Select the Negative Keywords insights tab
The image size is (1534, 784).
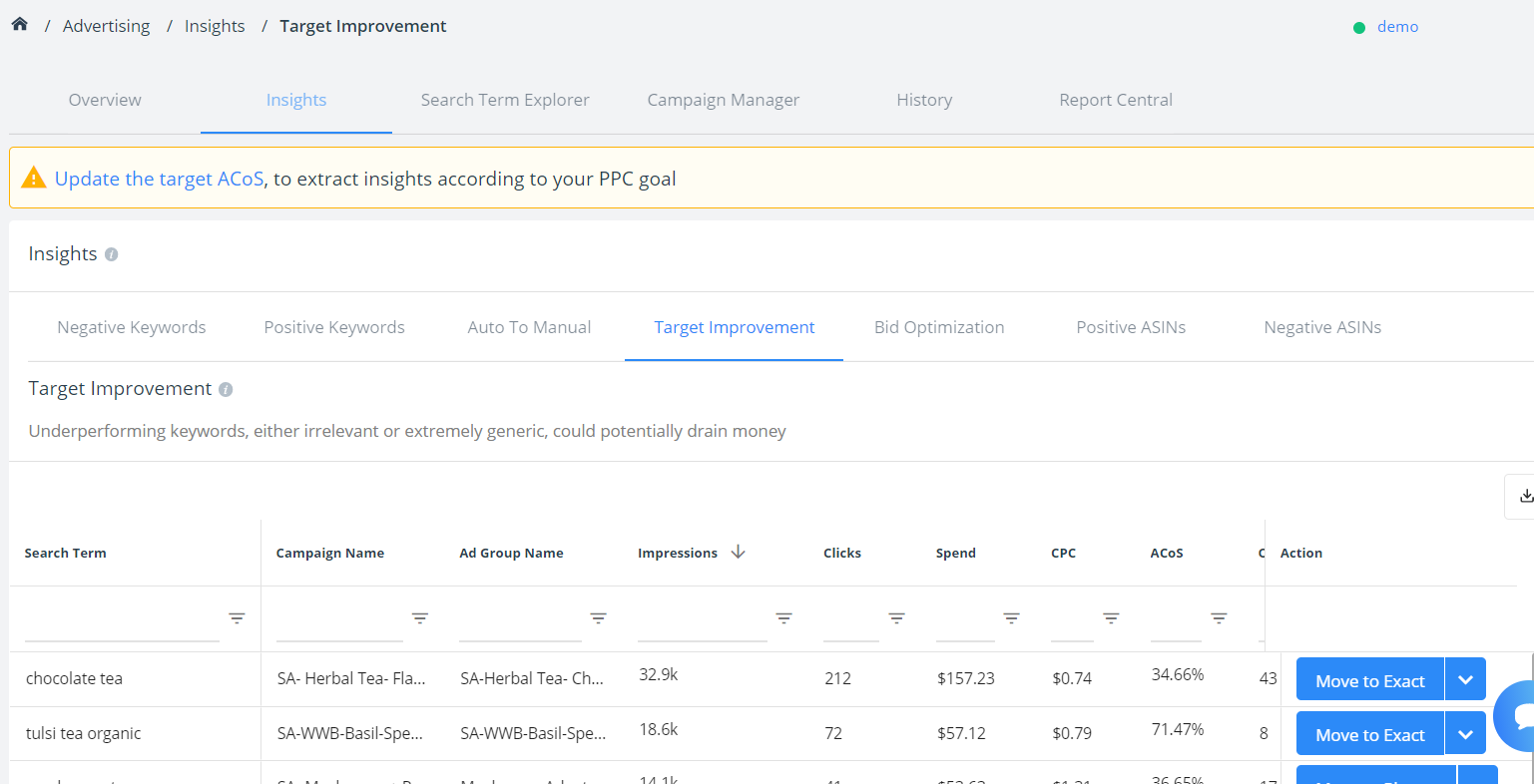(x=131, y=326)
